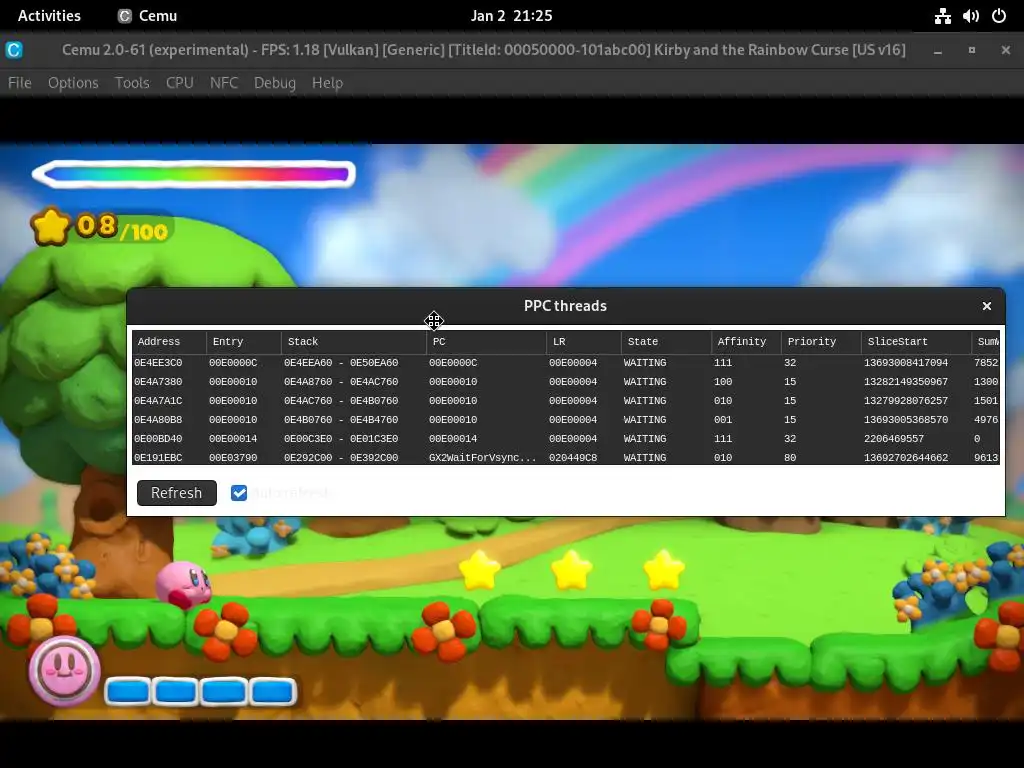Click the PPC threads dialog title bar

click(566, 306)
